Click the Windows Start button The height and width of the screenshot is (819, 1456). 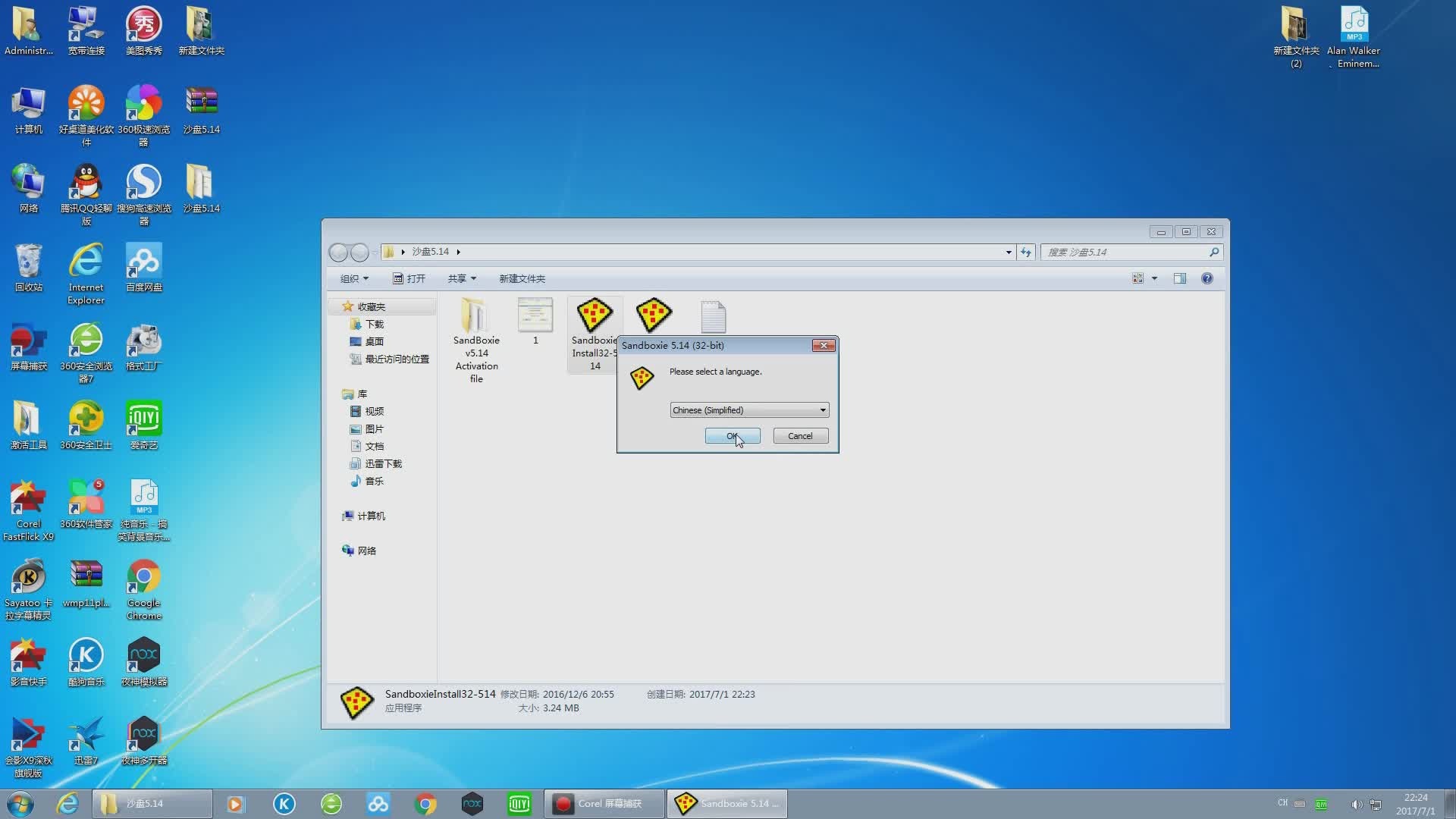(x=20, y=804)
